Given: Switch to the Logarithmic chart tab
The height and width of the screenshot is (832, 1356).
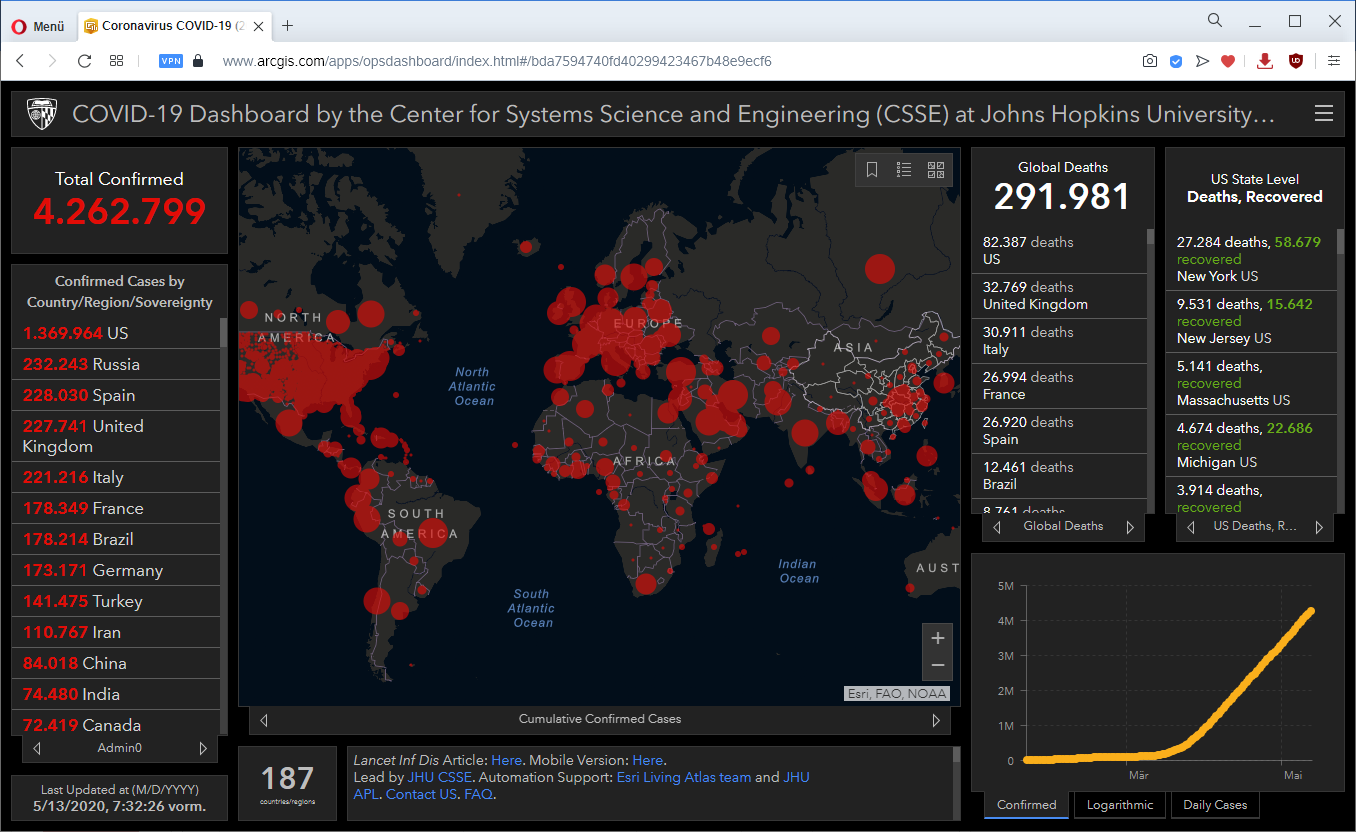Looking at the screenshot, I should pyautogui.click(x=1120, y=805).
